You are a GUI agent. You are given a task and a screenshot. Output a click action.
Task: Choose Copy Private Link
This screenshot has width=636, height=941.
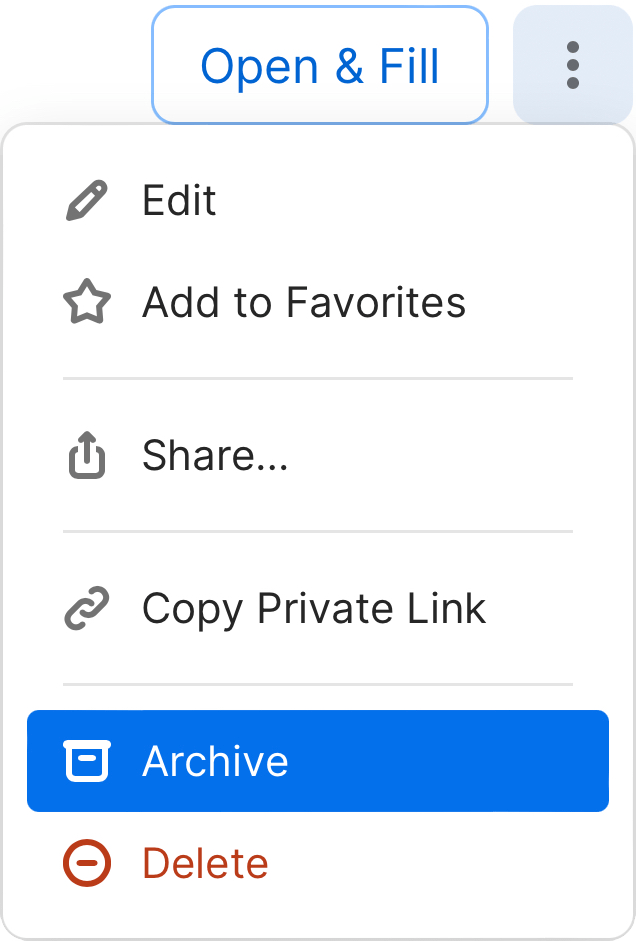point(313,607)
